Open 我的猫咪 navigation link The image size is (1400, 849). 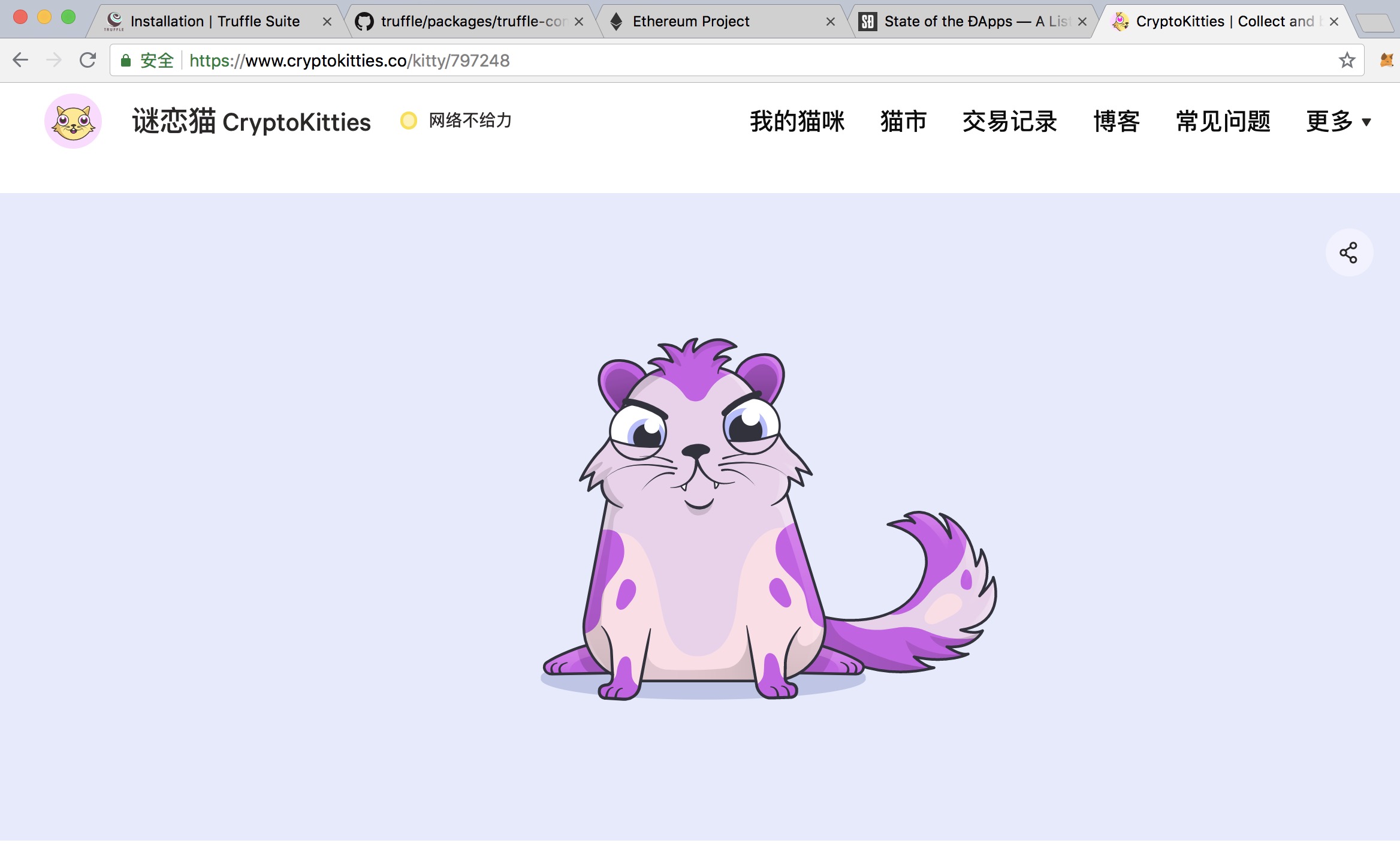[797, 122]
